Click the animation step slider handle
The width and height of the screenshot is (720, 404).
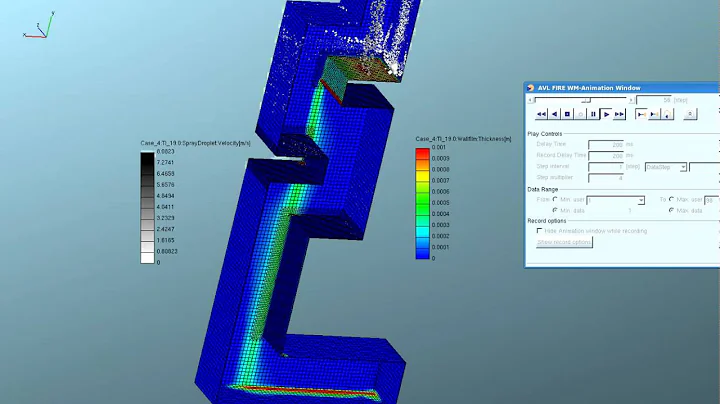pyautogui.click(x=585, y=100)
